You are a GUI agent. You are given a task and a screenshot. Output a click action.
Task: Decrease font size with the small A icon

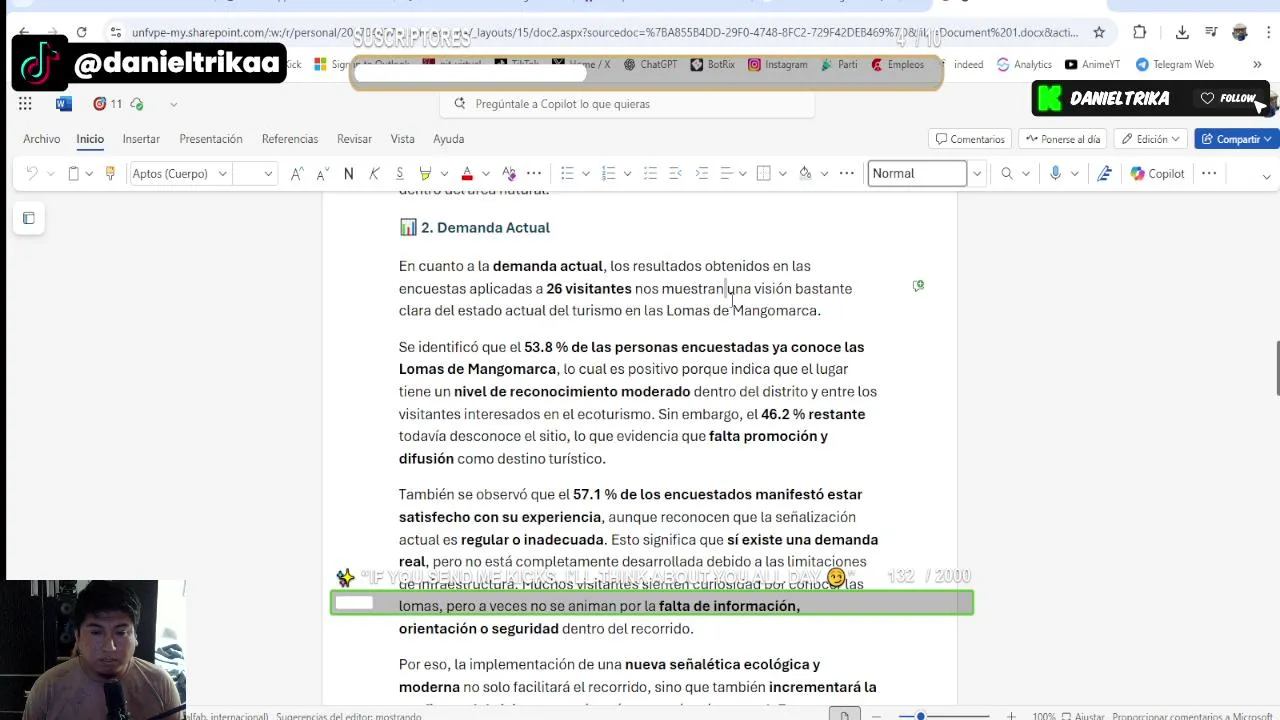tap(322, 174)
